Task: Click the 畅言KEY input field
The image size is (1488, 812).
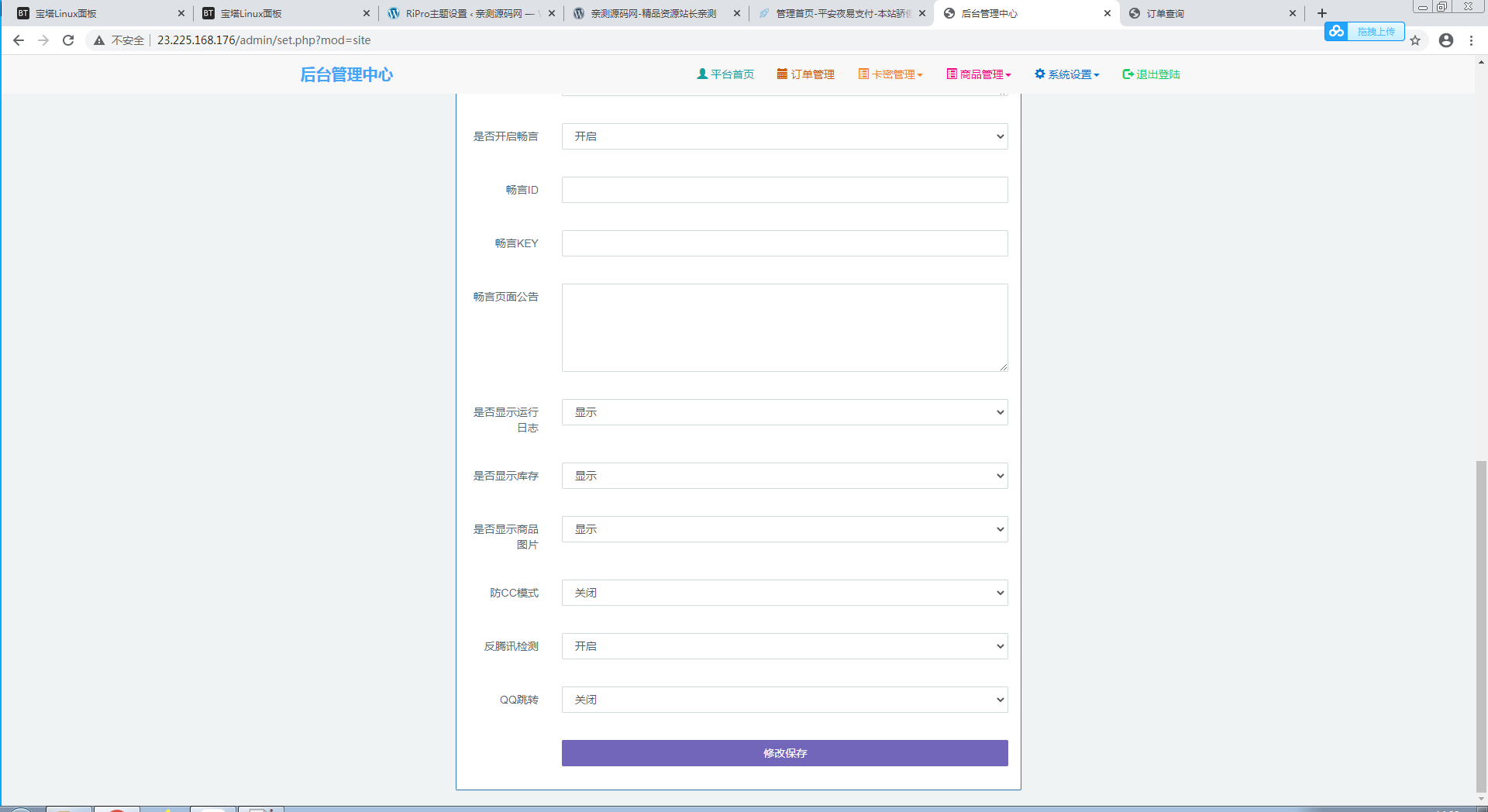Action: tap(784, 243)
